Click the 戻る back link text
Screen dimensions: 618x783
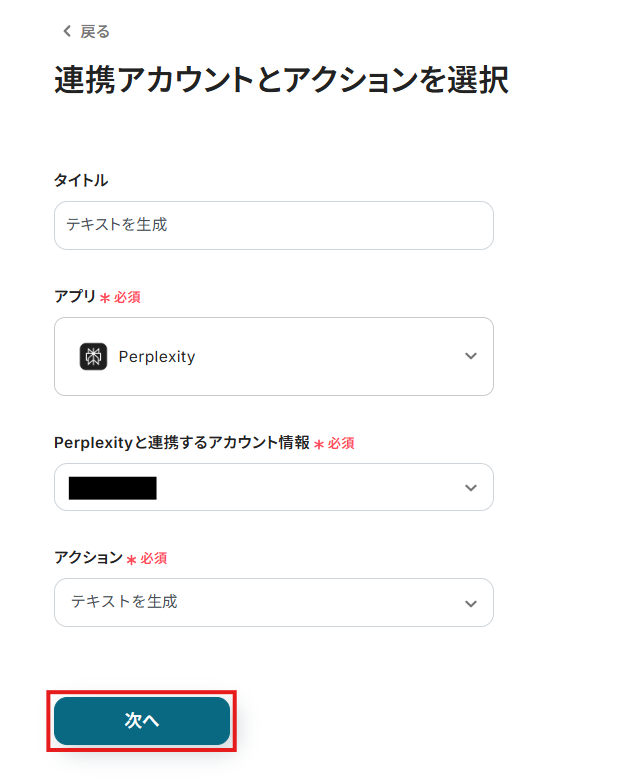[x=95, y=31]
